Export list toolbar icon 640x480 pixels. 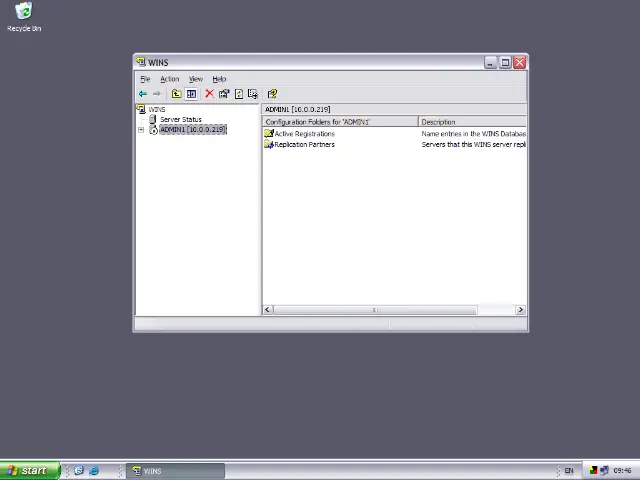253,94
